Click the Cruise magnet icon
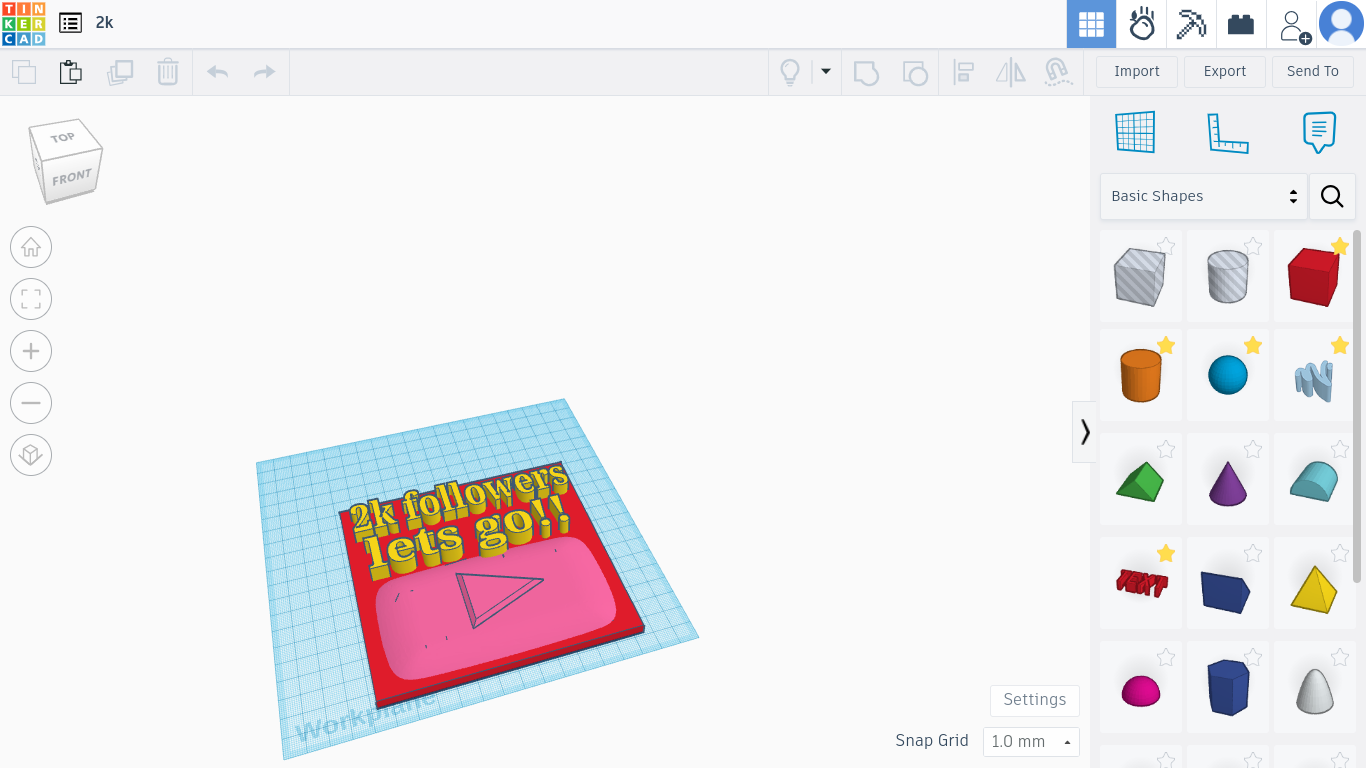The width and height of the screenshot is (1366, 768). pos(1058,72)
